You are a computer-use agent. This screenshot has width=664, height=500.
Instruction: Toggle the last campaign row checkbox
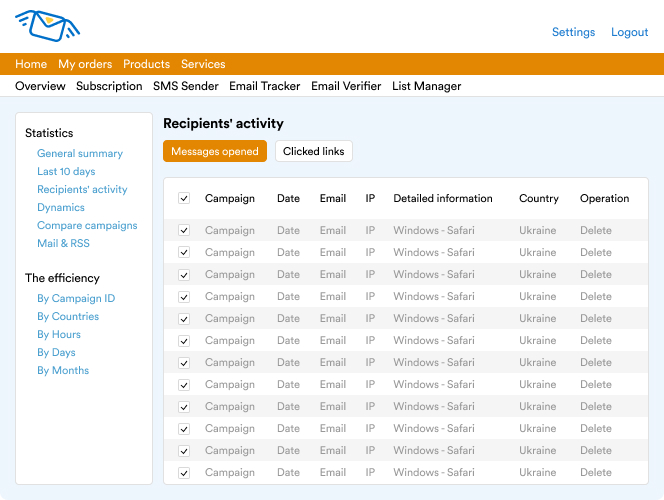point(184,472)
